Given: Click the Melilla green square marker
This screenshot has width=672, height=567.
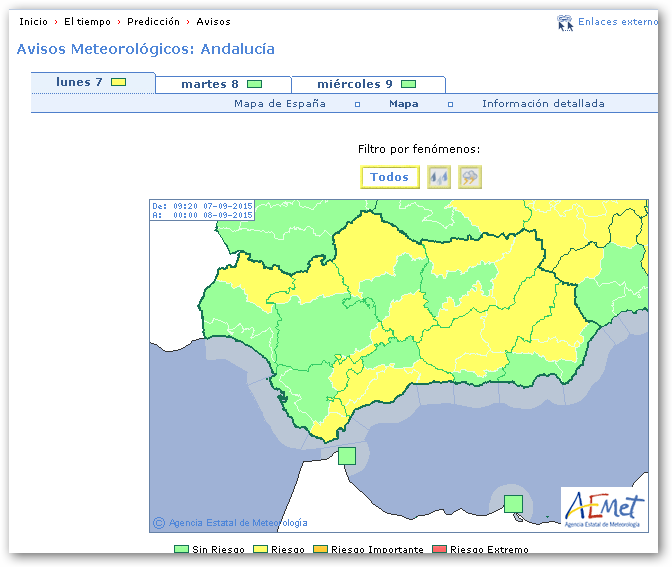Looking at the screenshot, I should tap(513, 503).
